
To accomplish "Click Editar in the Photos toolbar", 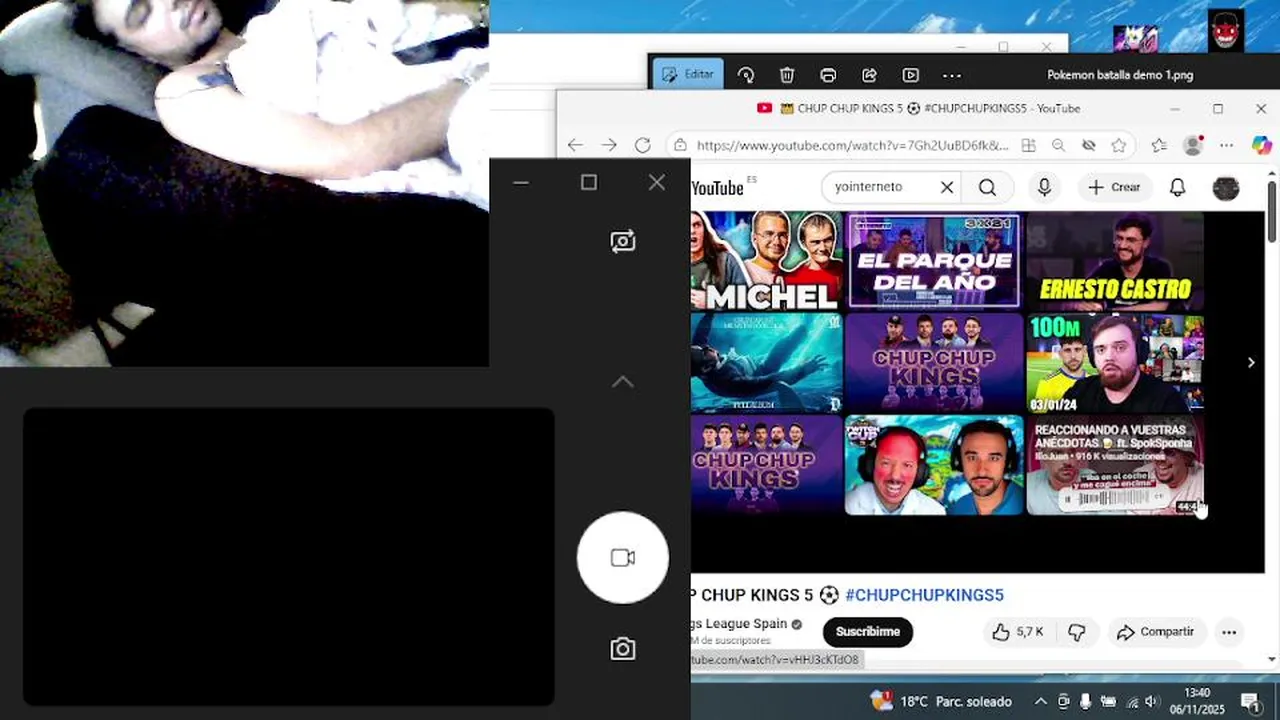I will [x=687, y=75].
